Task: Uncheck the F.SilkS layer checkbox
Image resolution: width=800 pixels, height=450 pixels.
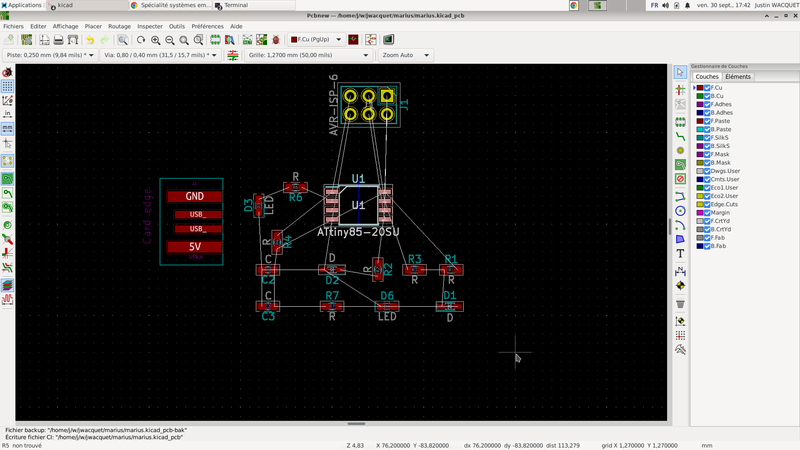Action: click(x=707, y=137)
